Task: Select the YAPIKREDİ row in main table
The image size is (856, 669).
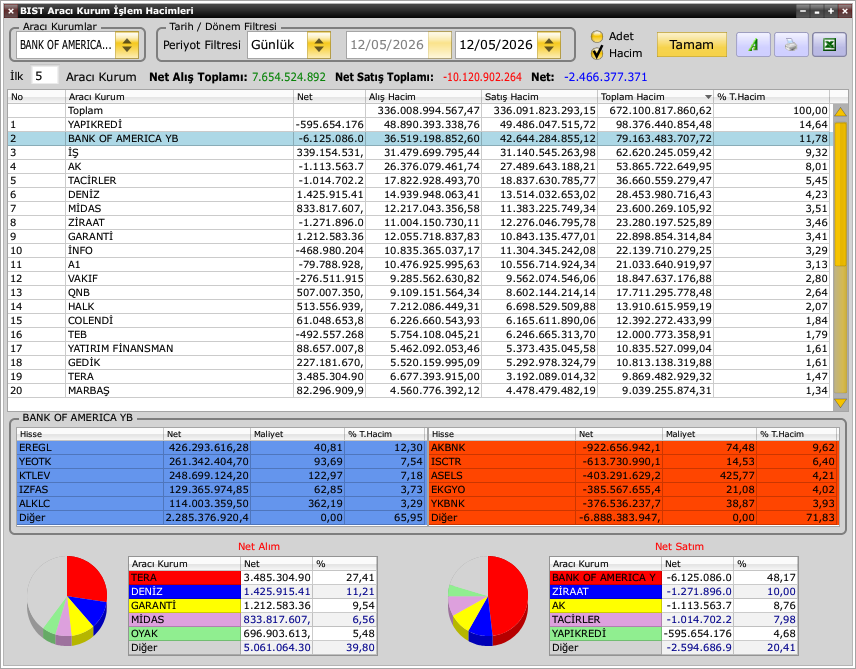Action: (419, 125)
